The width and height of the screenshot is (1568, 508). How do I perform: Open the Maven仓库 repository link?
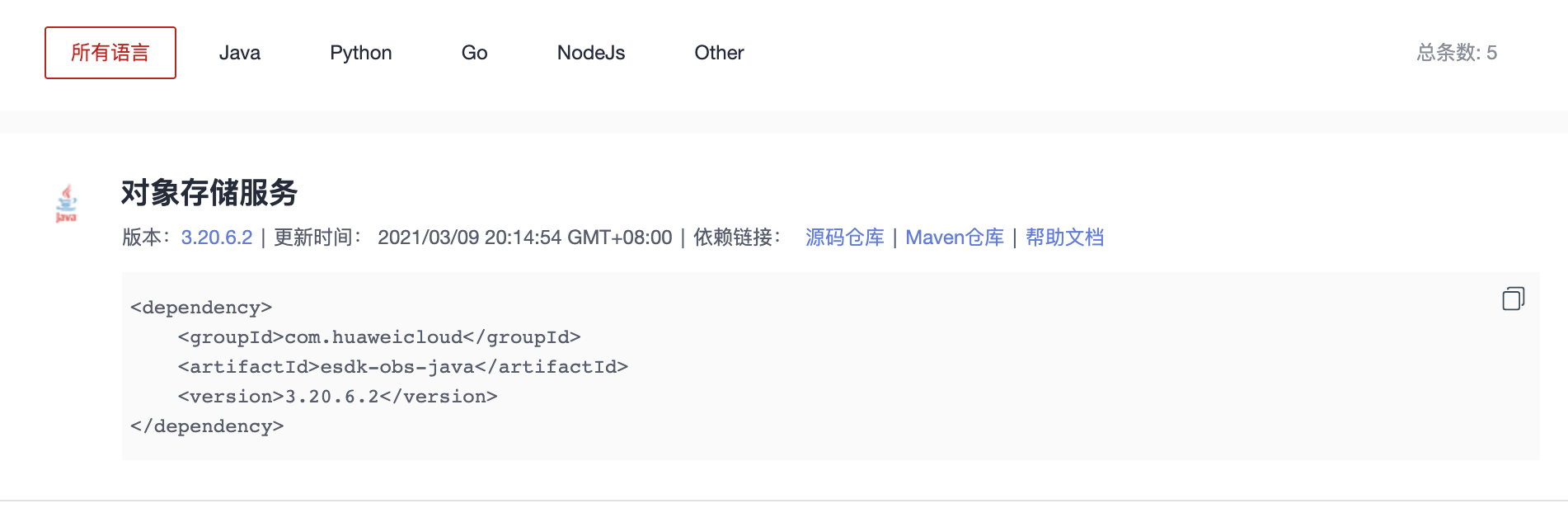pyautogui.click(x=955, y=238)
